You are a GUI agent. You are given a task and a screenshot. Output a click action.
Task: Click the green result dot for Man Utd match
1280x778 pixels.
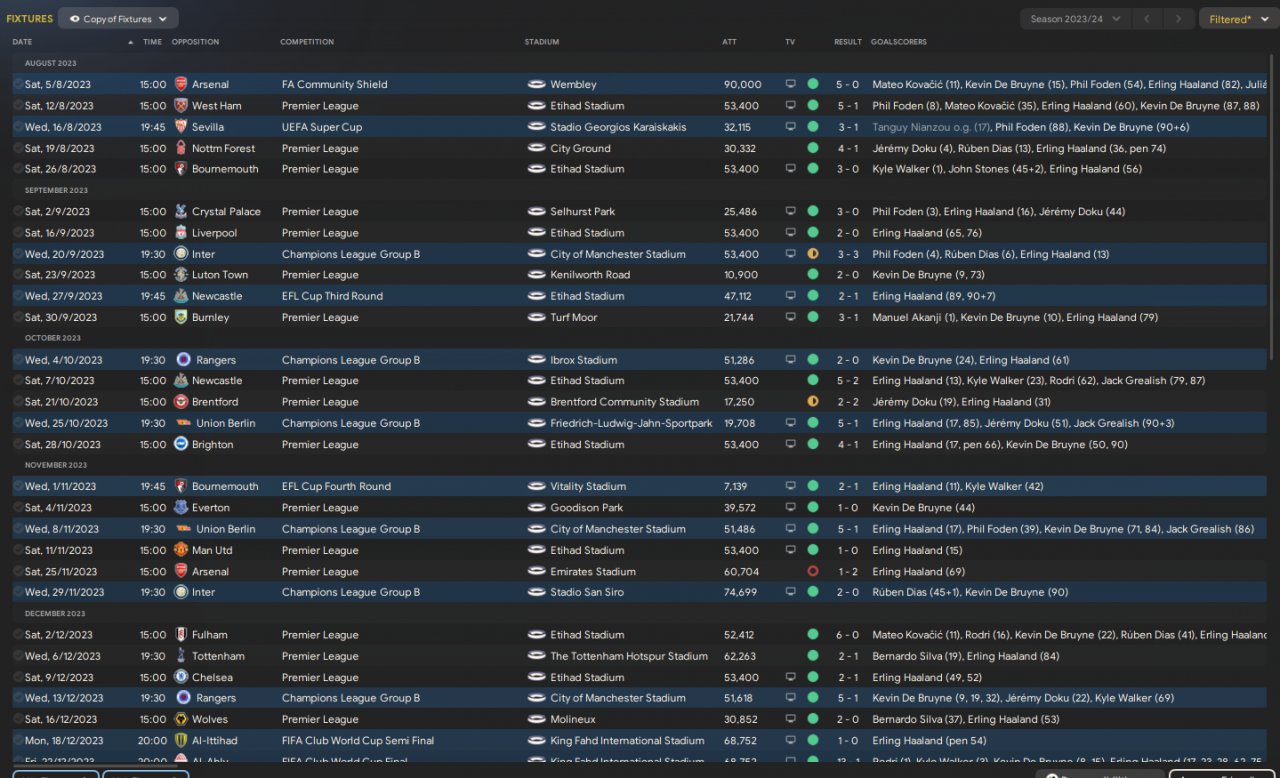click(813, 550)
